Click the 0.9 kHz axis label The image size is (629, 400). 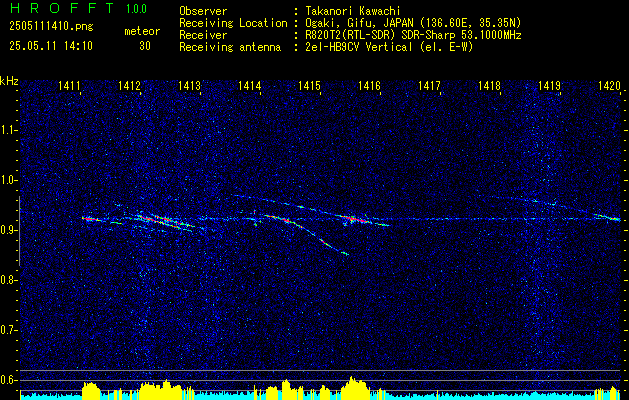tap(8, 230)
